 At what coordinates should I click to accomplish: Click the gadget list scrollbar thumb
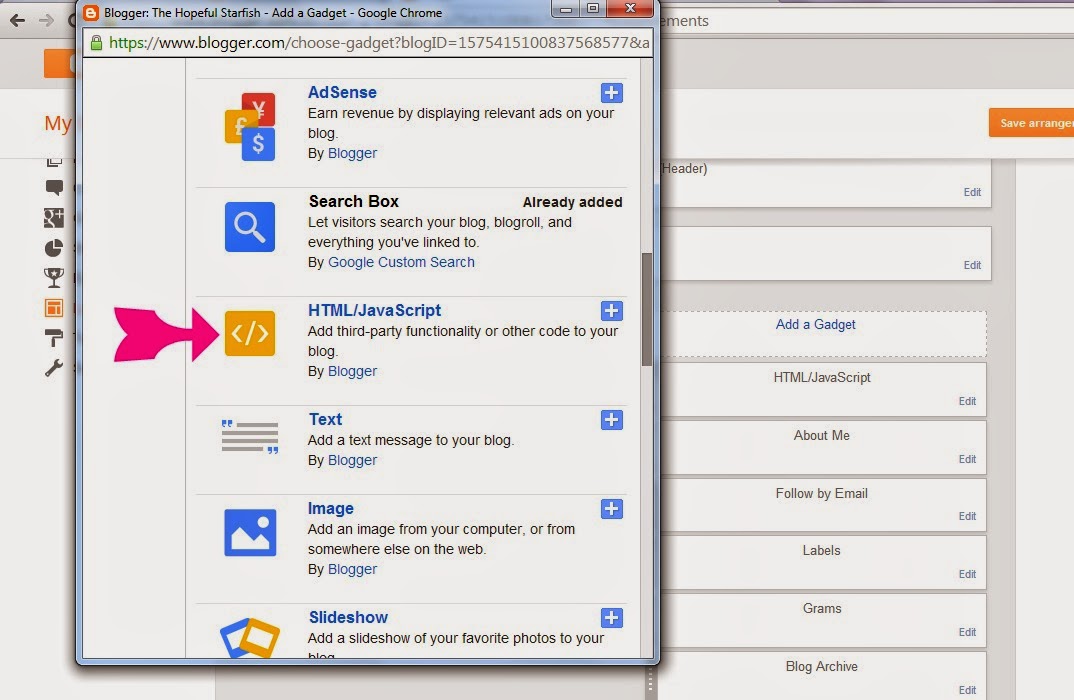(x=647, y=310)
